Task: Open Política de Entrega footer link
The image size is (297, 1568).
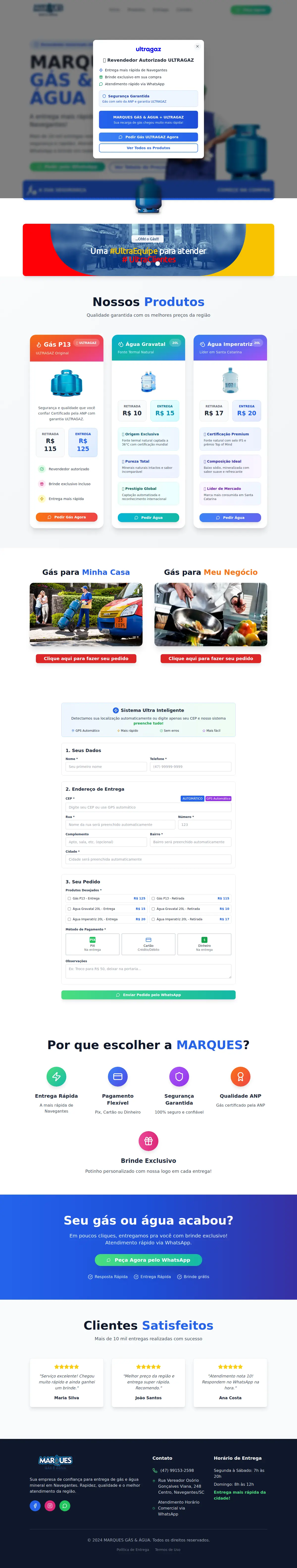Action: coord(133,1550)
